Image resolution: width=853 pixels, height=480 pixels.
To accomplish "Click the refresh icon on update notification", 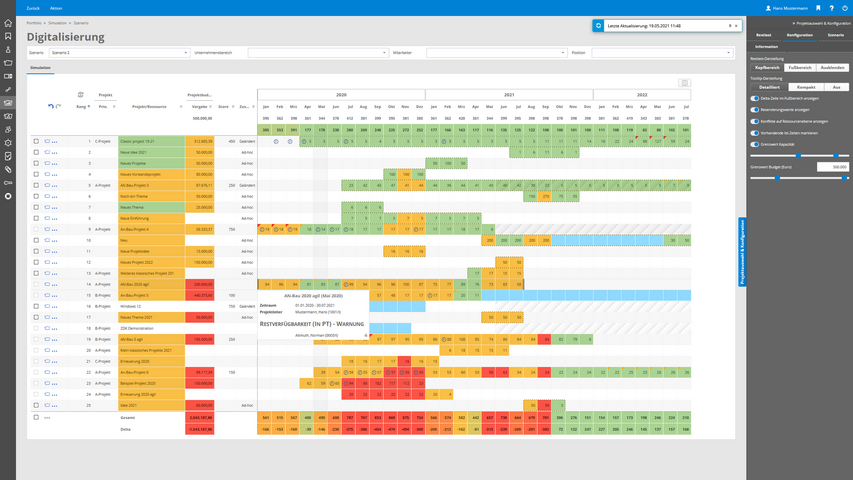I will click(x=599, y=26).
